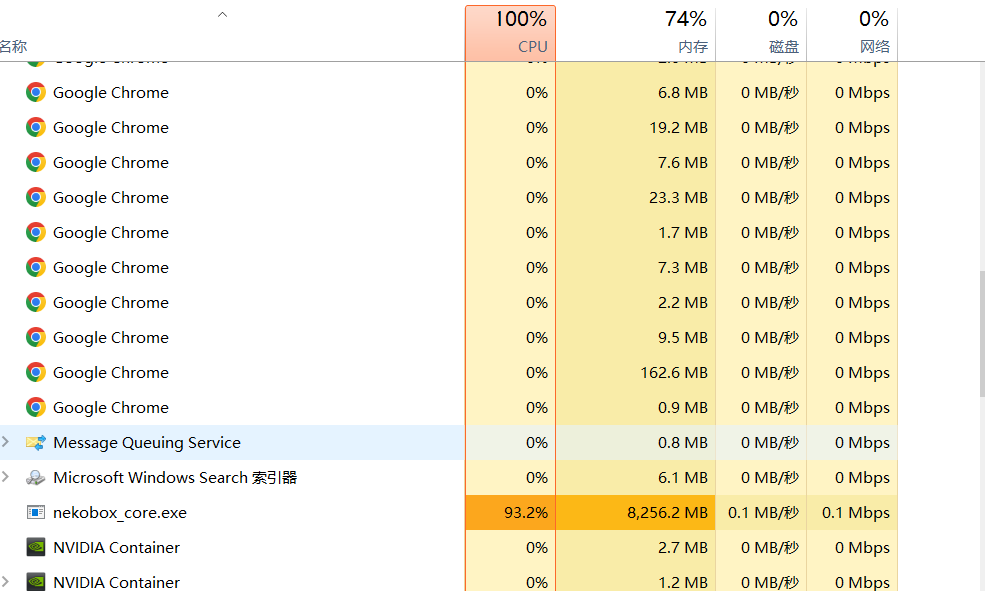This screenshot has width=985, height=591.
Task: Click the Windows Search indexer magnifier icon
Action: pos(36,478)
